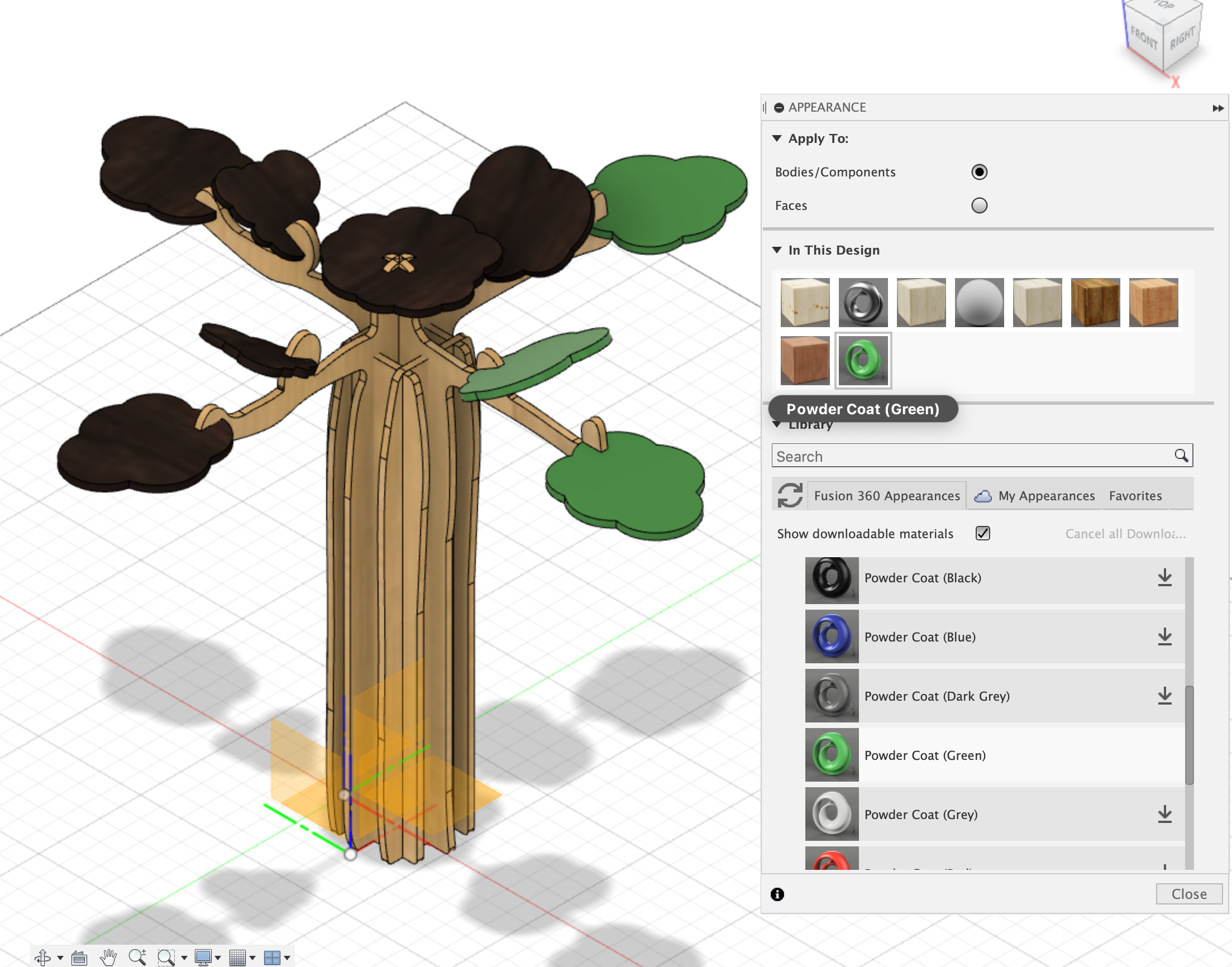This screenshot has width=1232, height=967.
Task: Open Display Settings monitor icon
Action: pyautogui.click(x=204, y=957)
